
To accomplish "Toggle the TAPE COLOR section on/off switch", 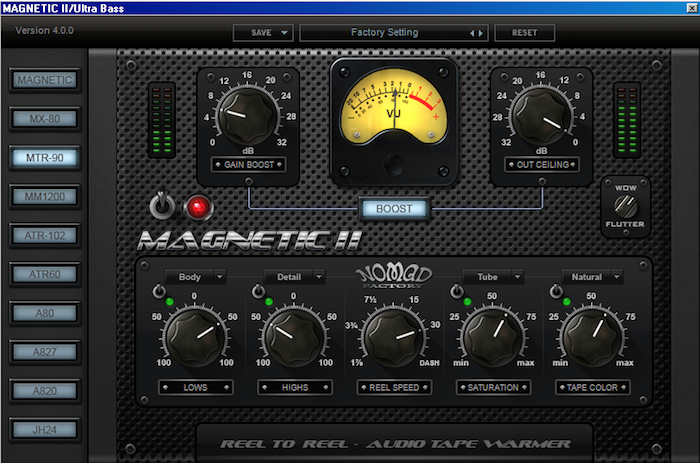I will click(556, 292).
